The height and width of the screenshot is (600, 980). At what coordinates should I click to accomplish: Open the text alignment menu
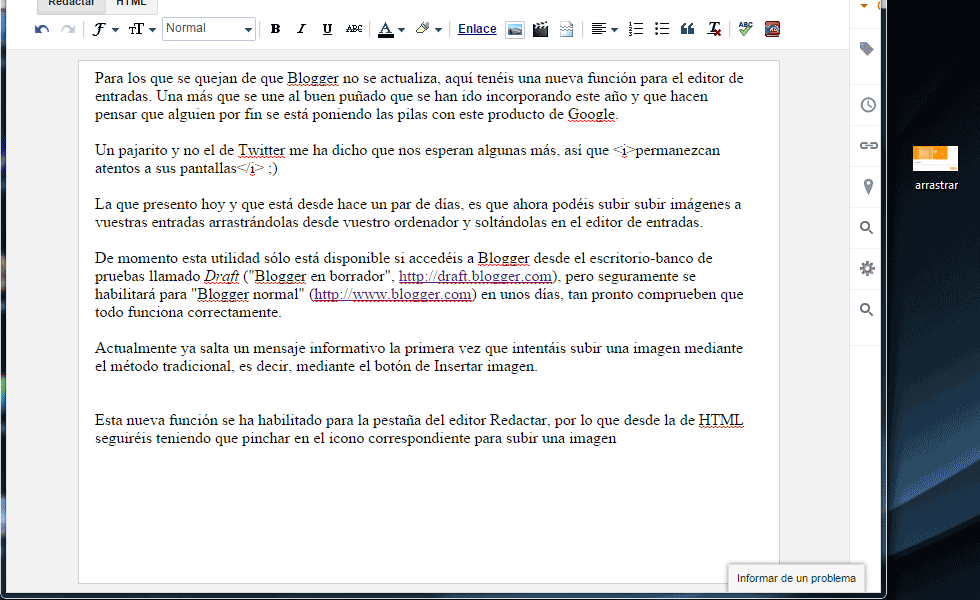[604, 29]
